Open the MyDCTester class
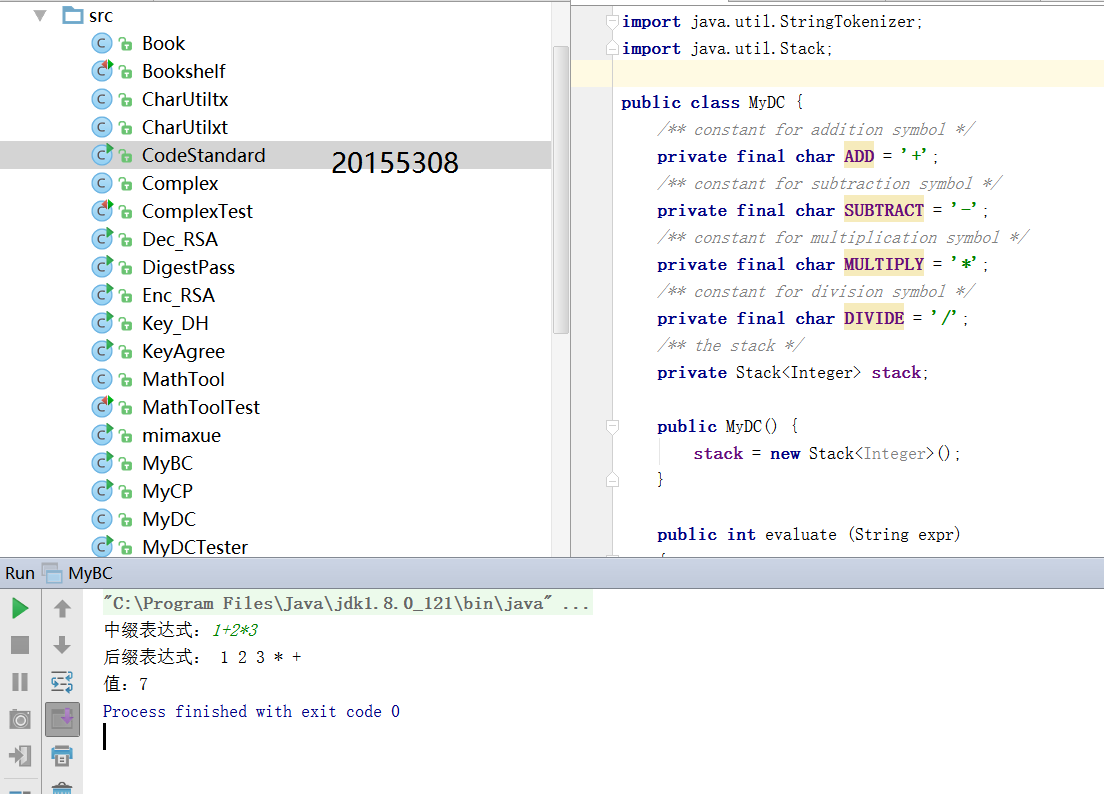Screen dimensions: 1104x794 coord(195,548)
